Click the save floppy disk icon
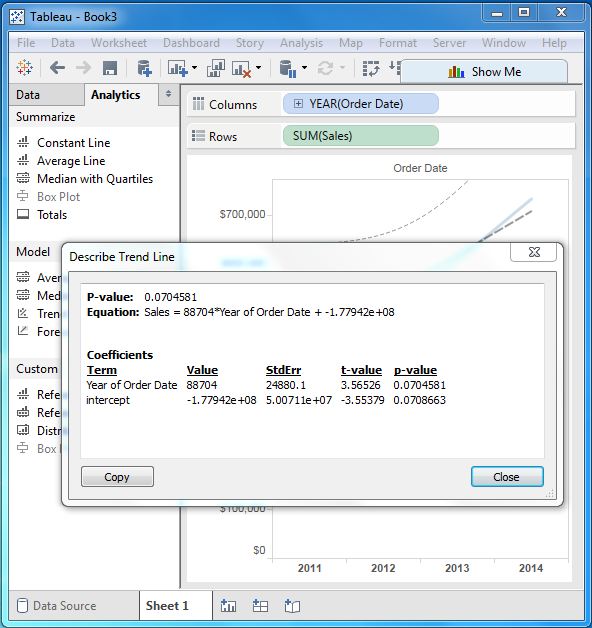This screenshot has height=628, width=592. pyautogui.click(x=110, y=68)
